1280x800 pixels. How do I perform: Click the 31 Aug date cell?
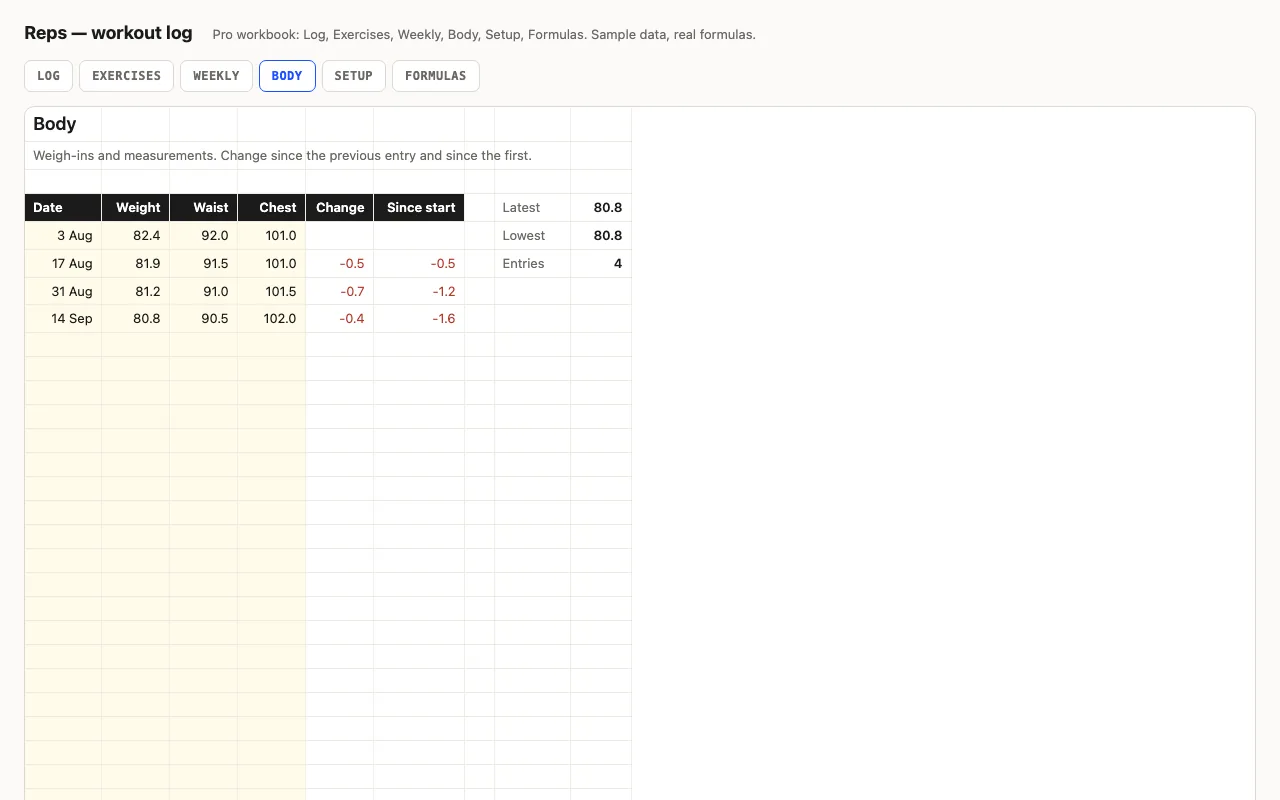tap(63, 292)
